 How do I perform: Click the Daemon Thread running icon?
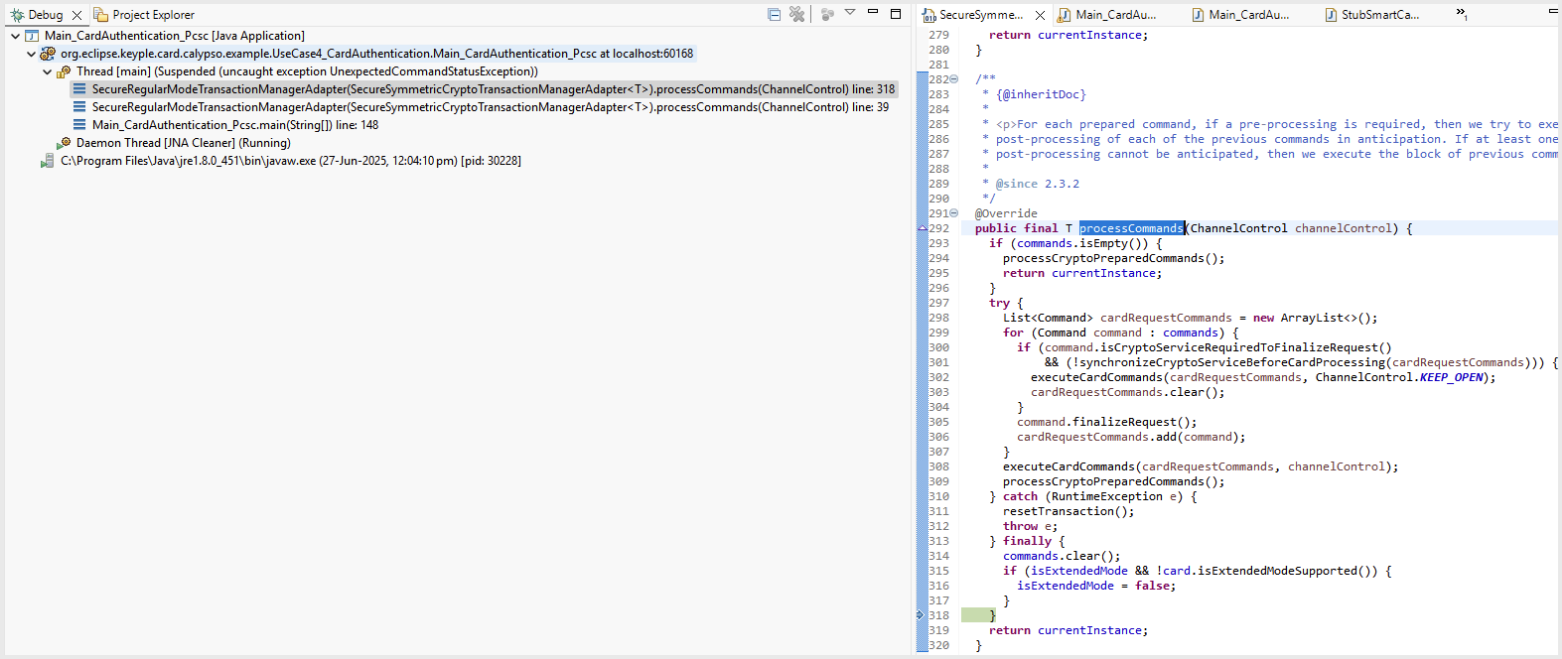point(64,143)
